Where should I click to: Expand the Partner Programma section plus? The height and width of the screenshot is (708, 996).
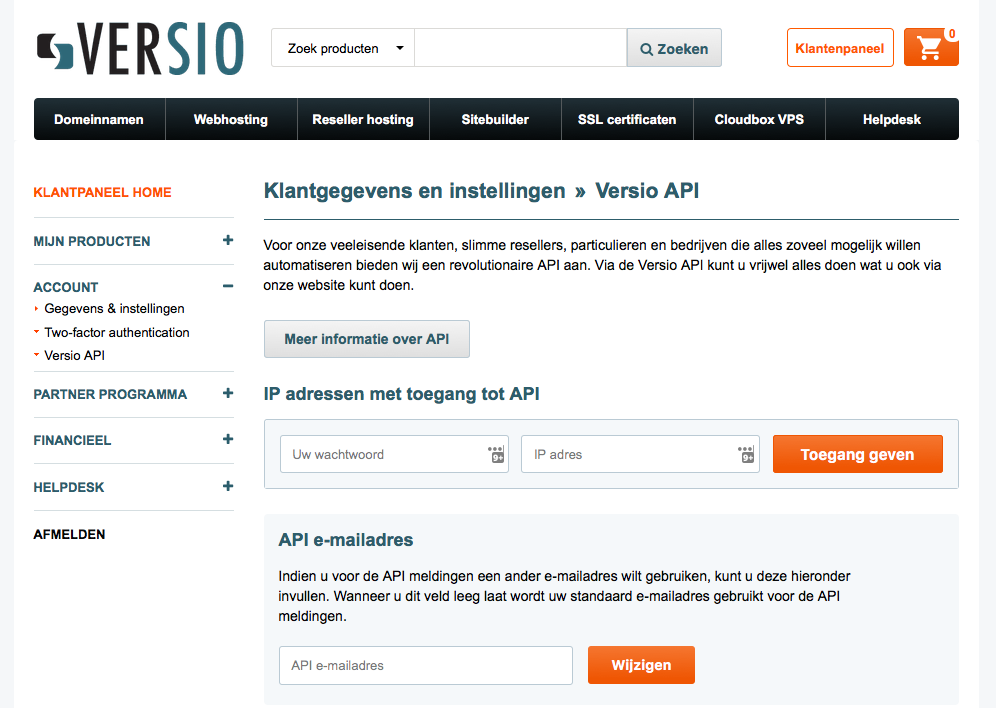pos(228,393)
